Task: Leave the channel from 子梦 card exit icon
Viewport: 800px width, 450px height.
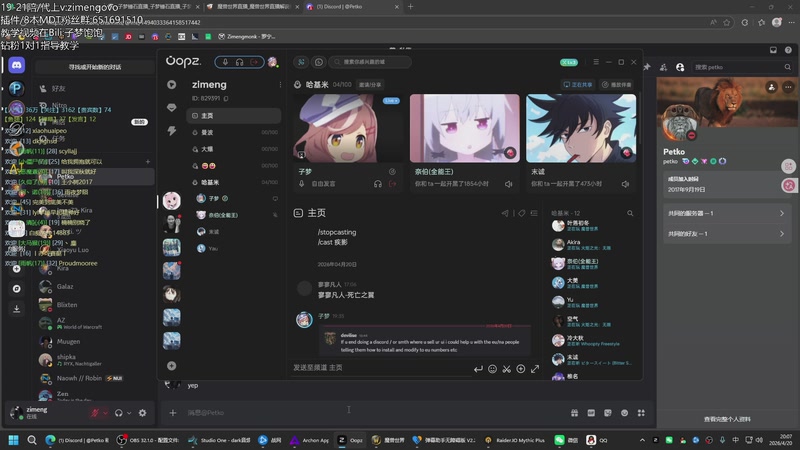Action: click(392, 184)
